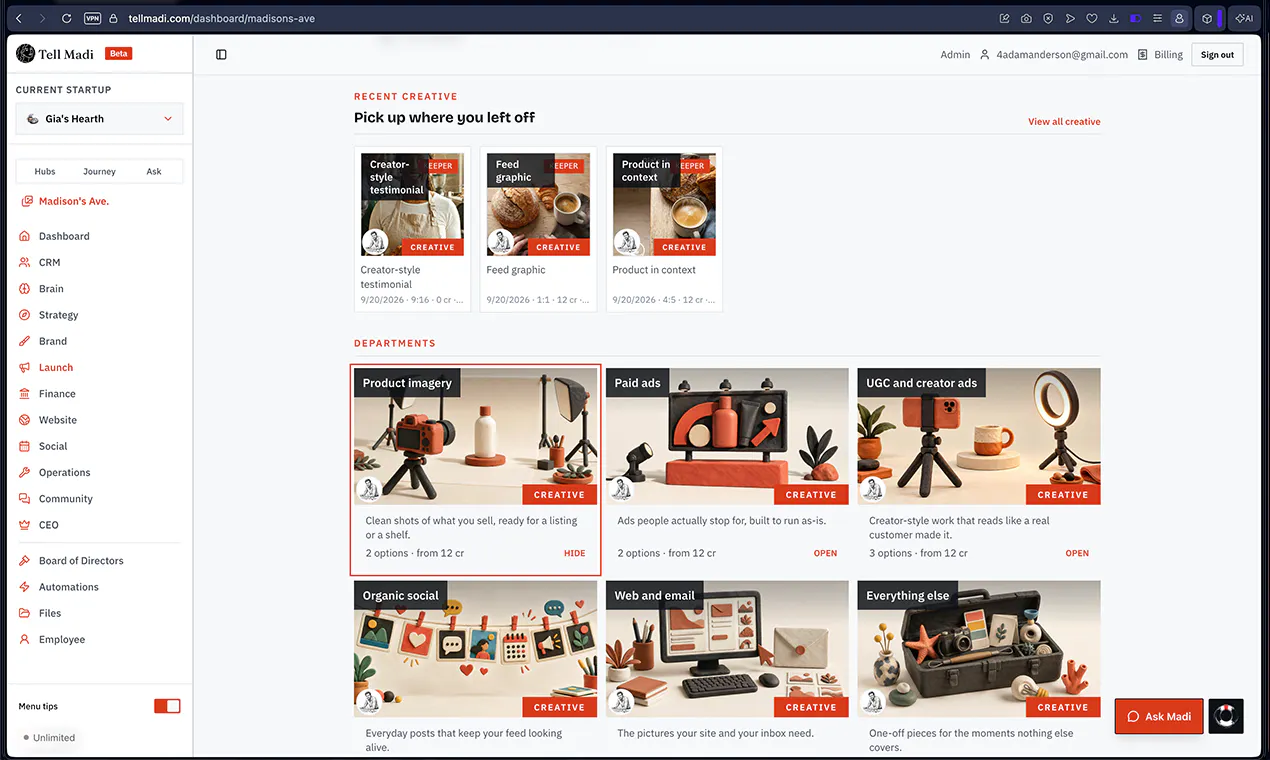
Task: Switch to the Ask tab
Action: point(154,172)
